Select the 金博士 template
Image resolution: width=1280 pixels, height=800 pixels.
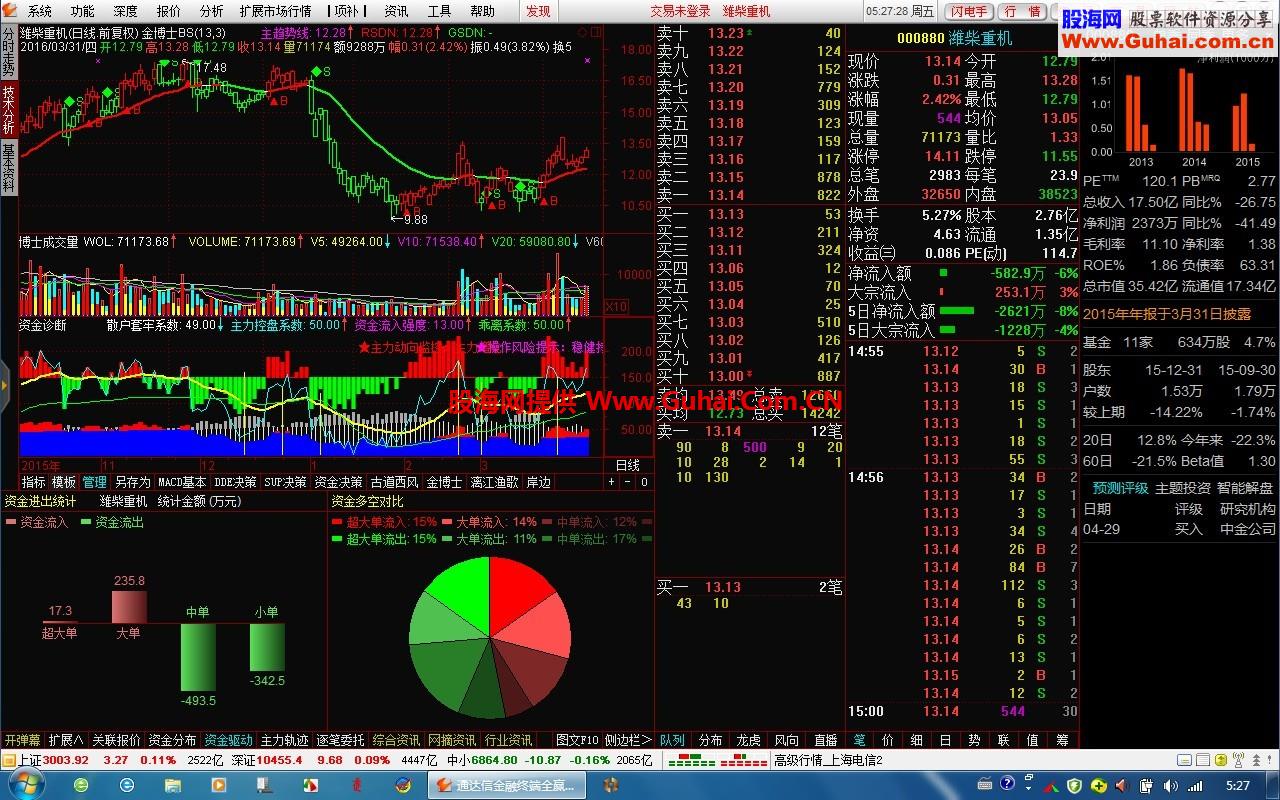click(x=444, y=482)
